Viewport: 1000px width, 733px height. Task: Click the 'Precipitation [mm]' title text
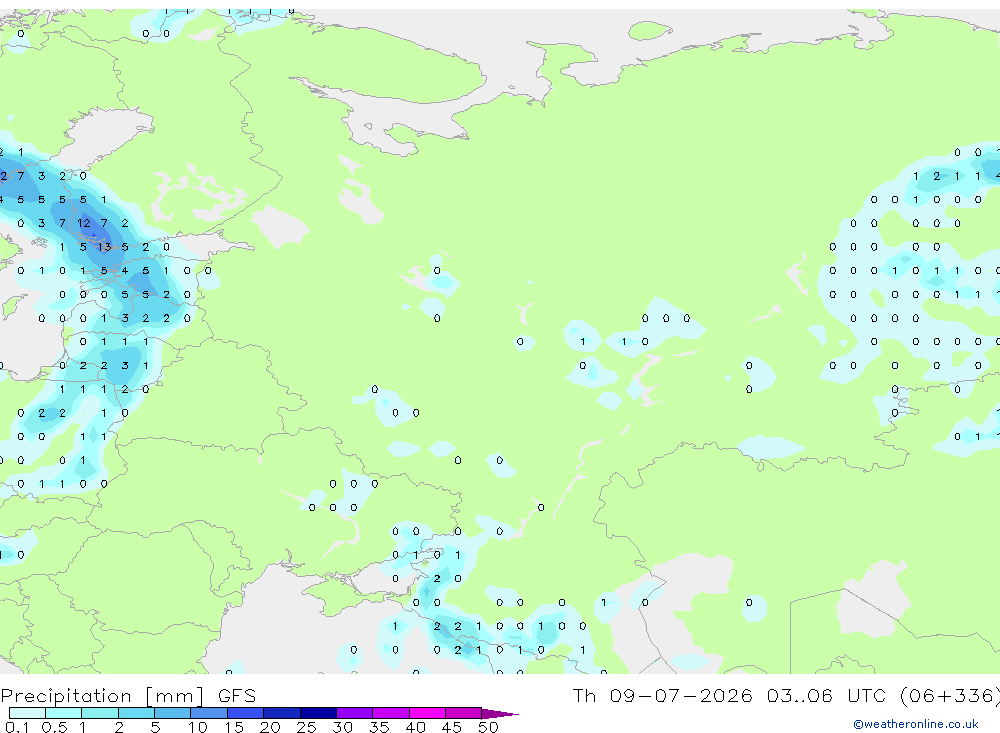coord(102,696)
